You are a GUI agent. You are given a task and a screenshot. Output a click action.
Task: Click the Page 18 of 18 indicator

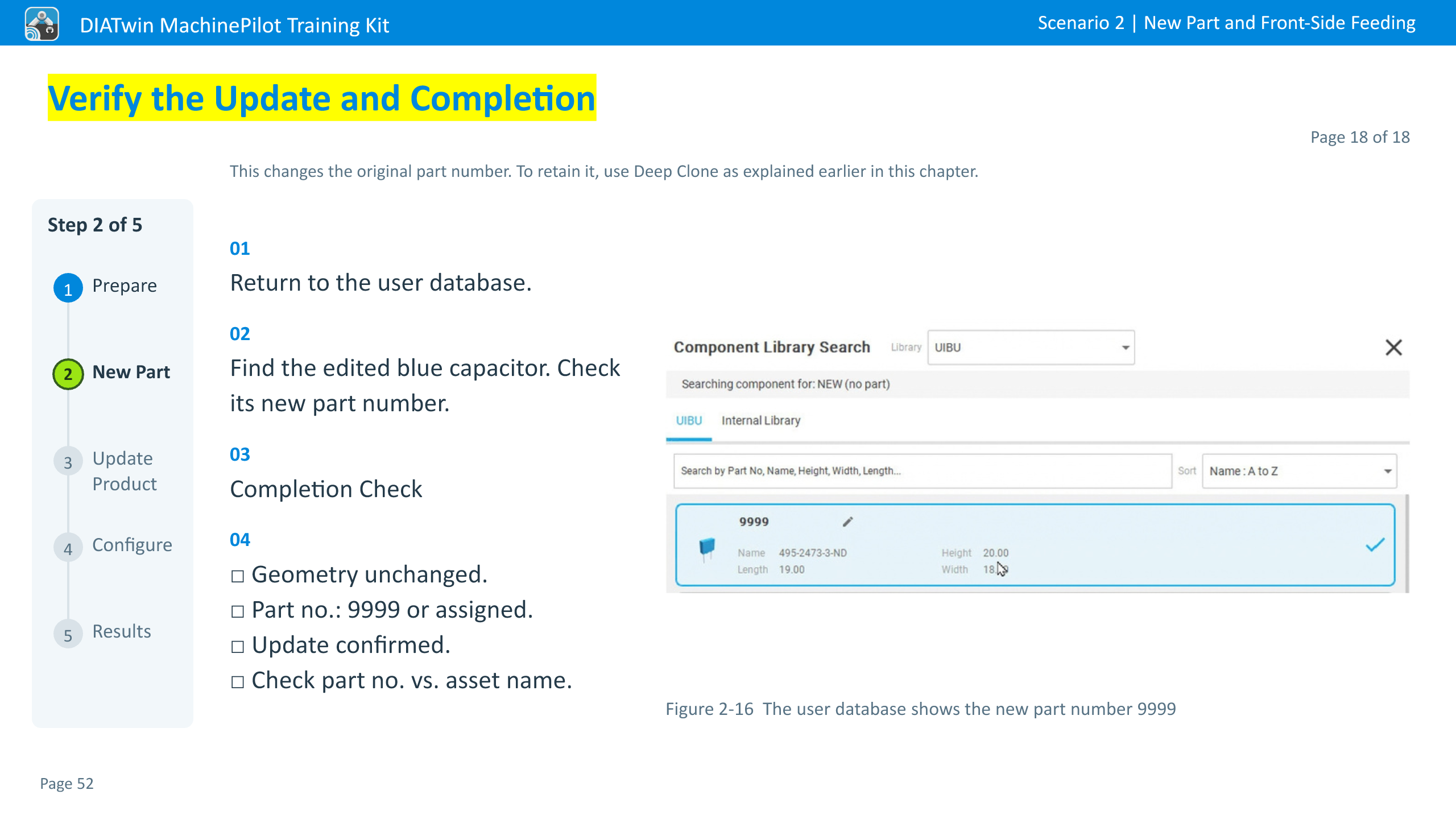tap(1360, 137)
